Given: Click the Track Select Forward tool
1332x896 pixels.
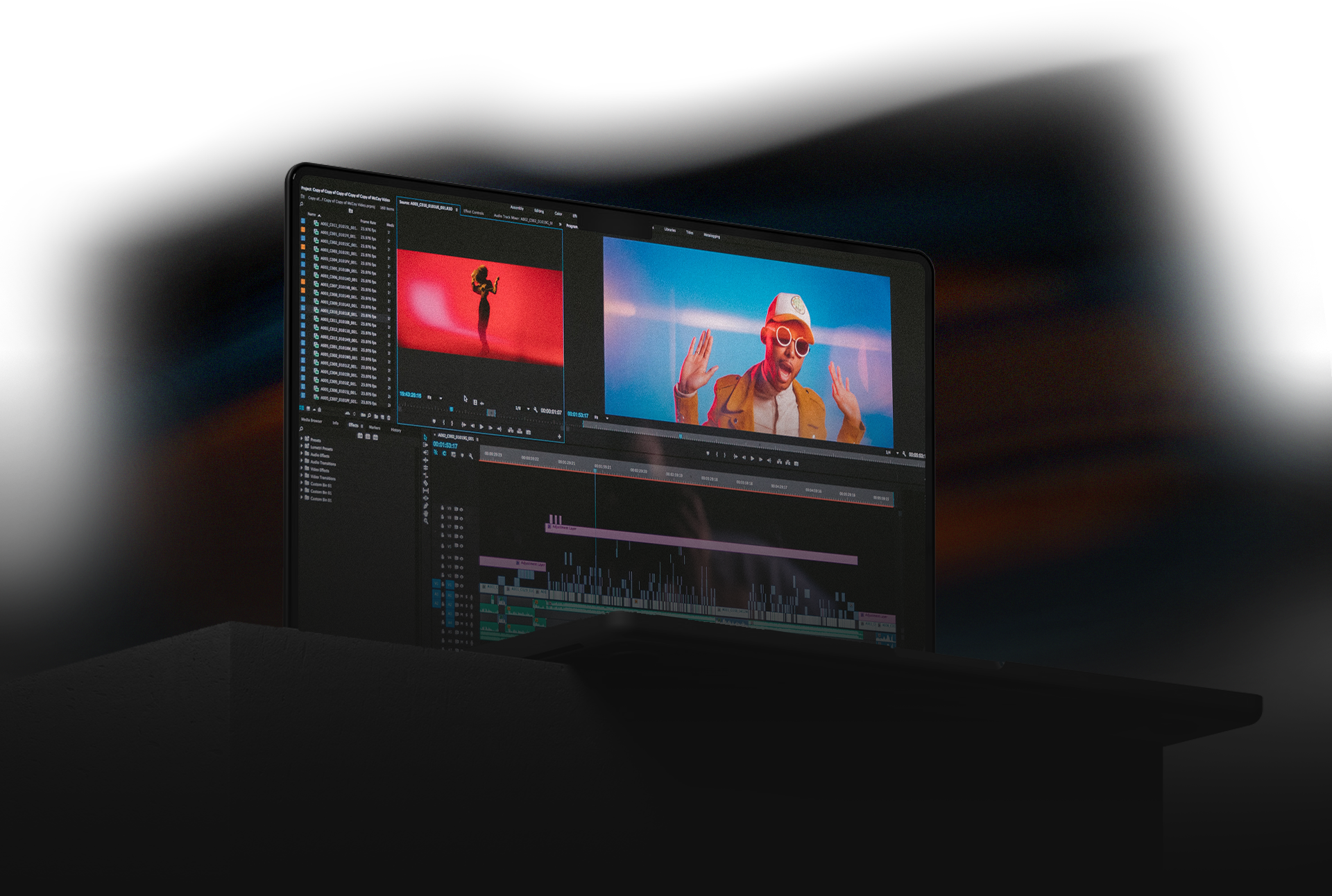Looking at the screenshot, I should 426,445.
